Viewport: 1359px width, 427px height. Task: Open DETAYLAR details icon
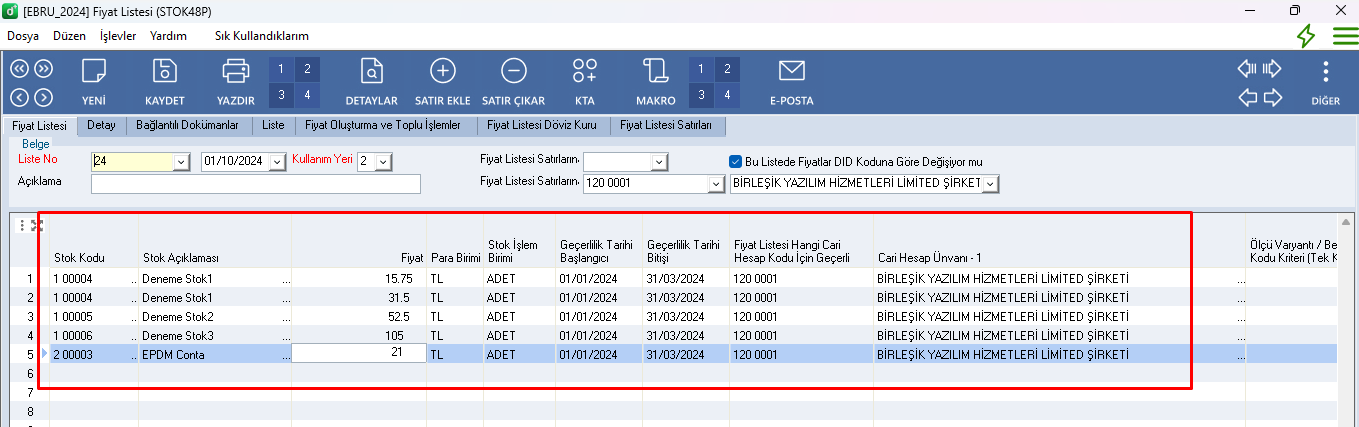click(x=371, y=72)
